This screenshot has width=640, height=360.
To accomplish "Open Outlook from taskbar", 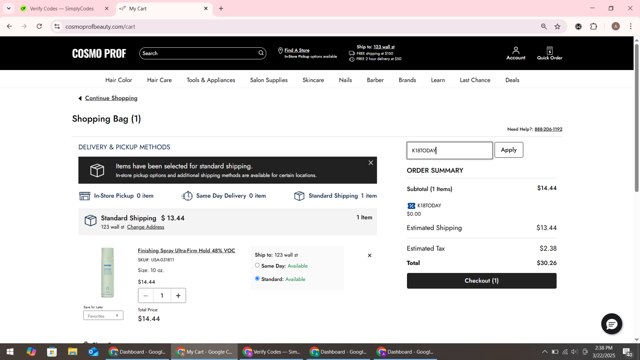I will click(x=93, y=352).
